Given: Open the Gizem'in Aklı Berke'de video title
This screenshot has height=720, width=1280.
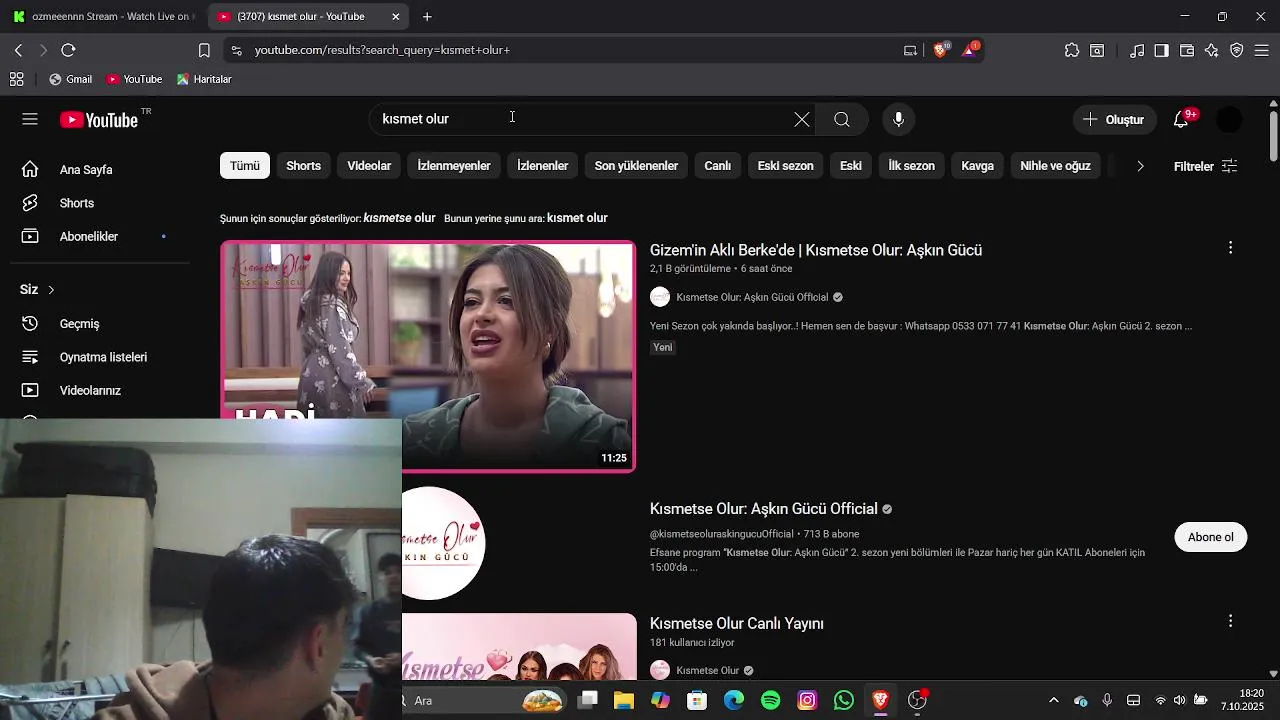Looking at the screenshot, I should coord(816,250).
